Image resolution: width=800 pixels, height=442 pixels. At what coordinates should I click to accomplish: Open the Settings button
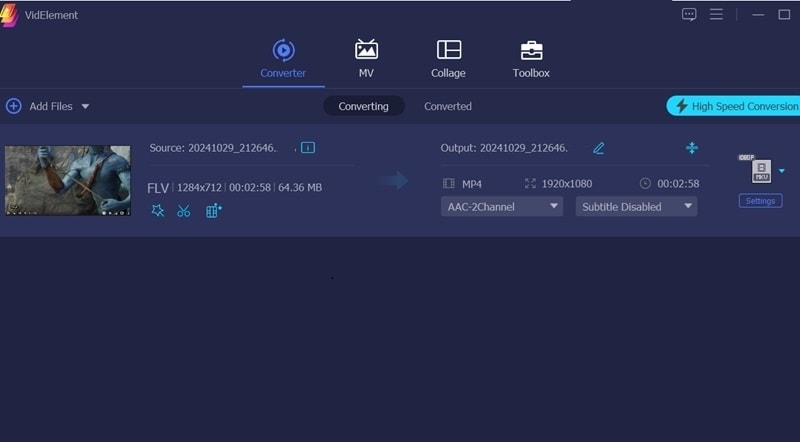(x=760, y=201)
